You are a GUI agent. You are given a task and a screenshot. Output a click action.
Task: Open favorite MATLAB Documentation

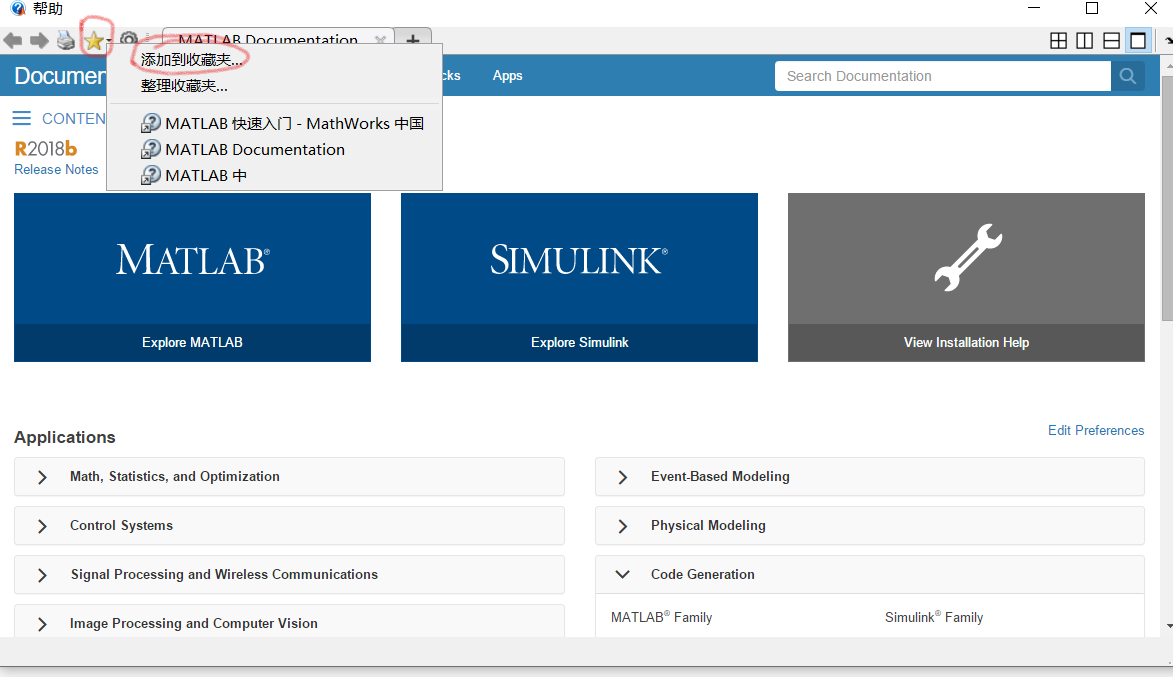point(274,150)
